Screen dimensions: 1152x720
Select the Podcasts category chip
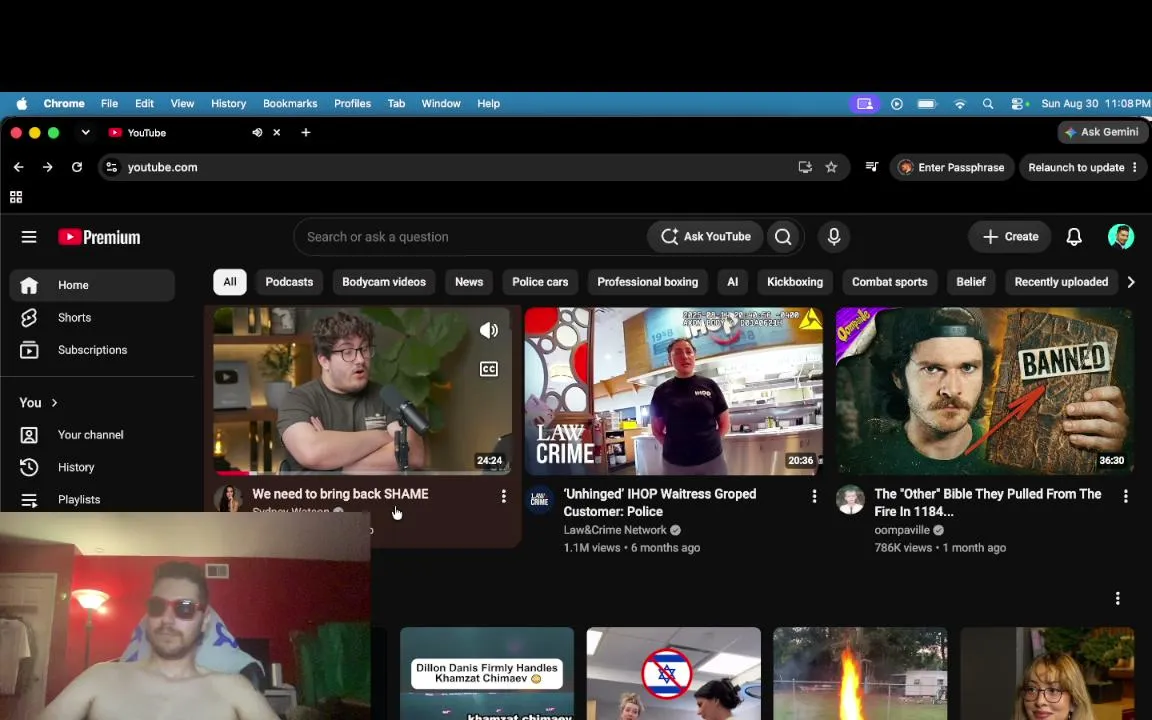pyautogui.click(x=289, y=282)
